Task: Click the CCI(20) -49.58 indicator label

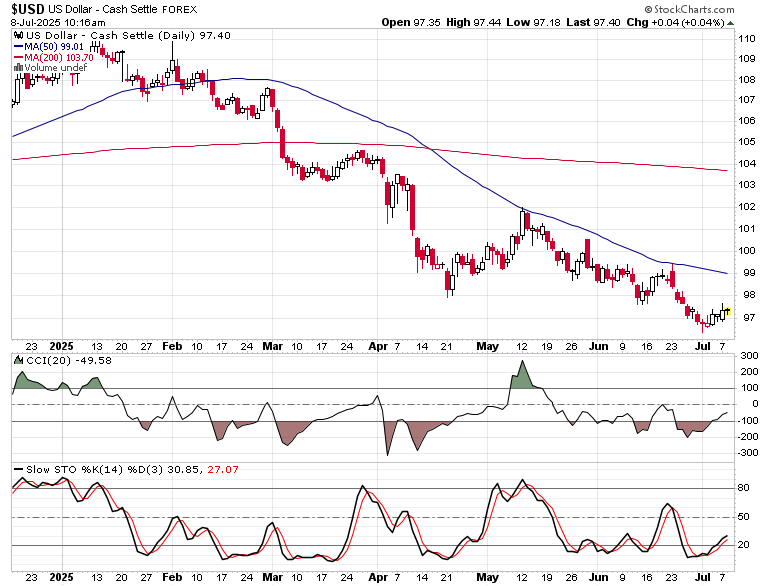Action: coord(69,361)
